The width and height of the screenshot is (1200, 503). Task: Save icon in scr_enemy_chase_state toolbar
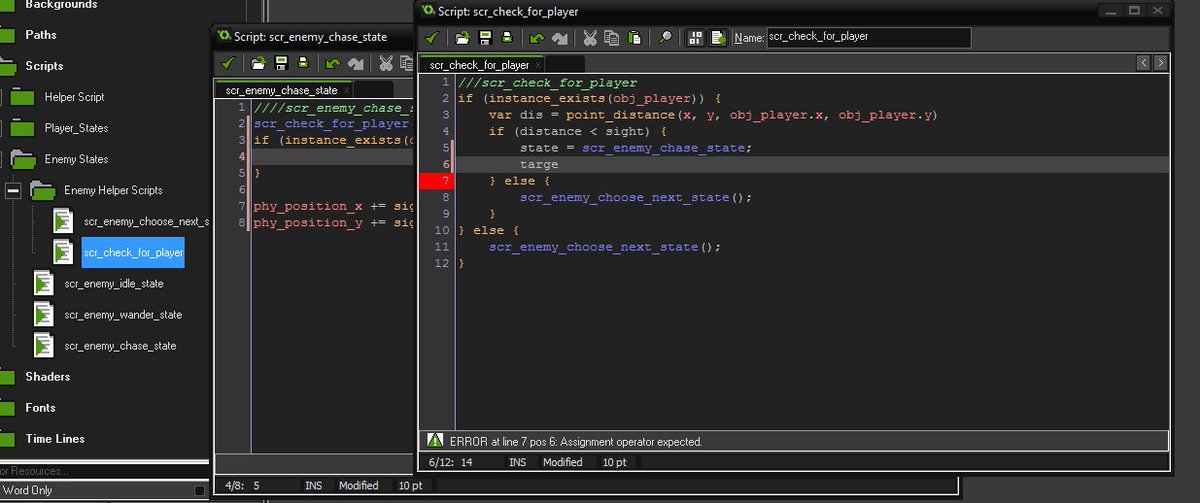[280, 63]
